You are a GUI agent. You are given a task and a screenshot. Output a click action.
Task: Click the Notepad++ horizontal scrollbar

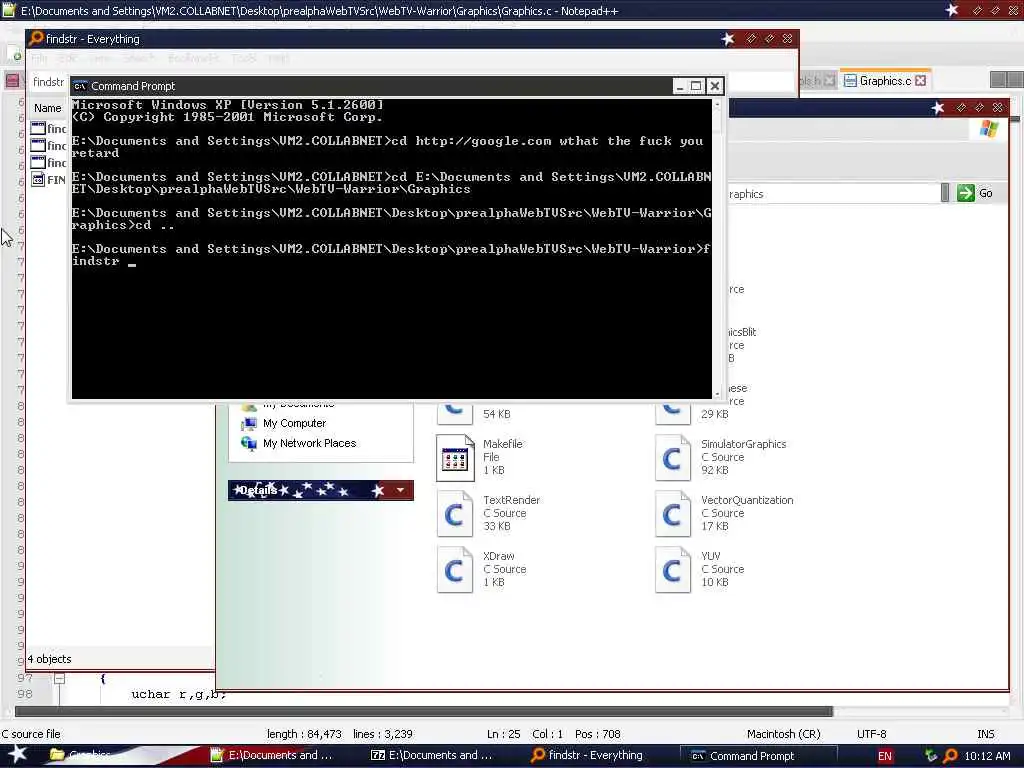click(424, 711)
